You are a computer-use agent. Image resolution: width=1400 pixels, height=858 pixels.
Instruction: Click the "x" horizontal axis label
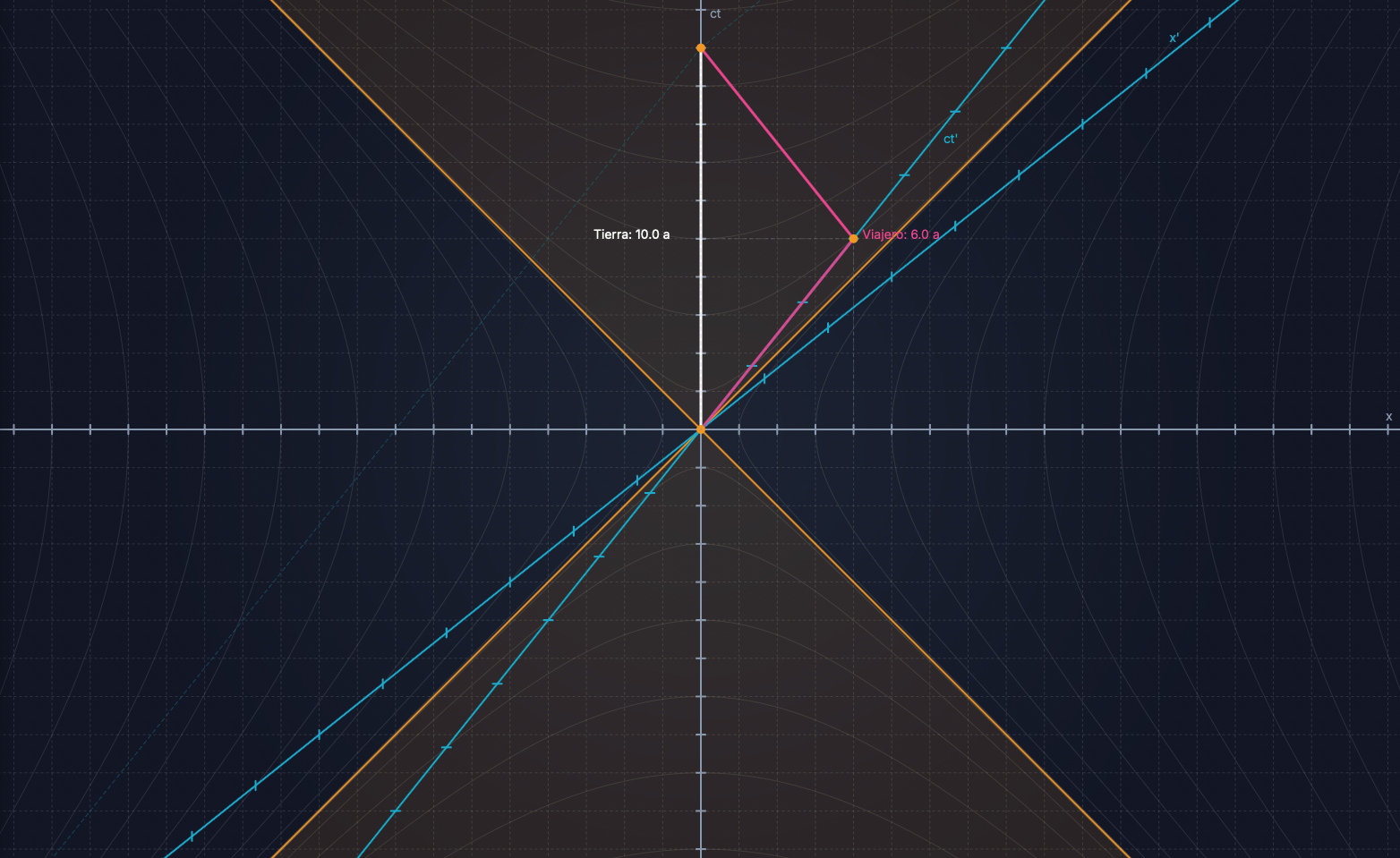click(x=1389, y=416)
